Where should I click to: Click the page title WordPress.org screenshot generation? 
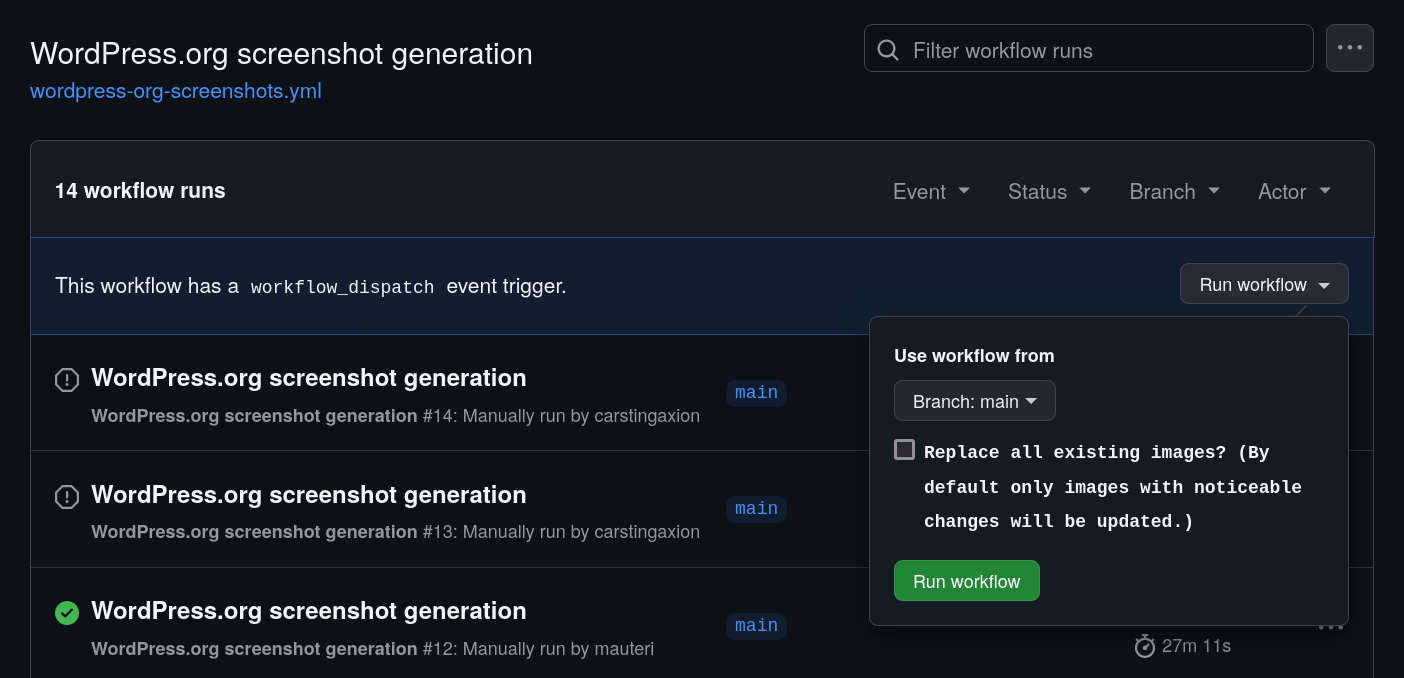click(x=281, y=53)
